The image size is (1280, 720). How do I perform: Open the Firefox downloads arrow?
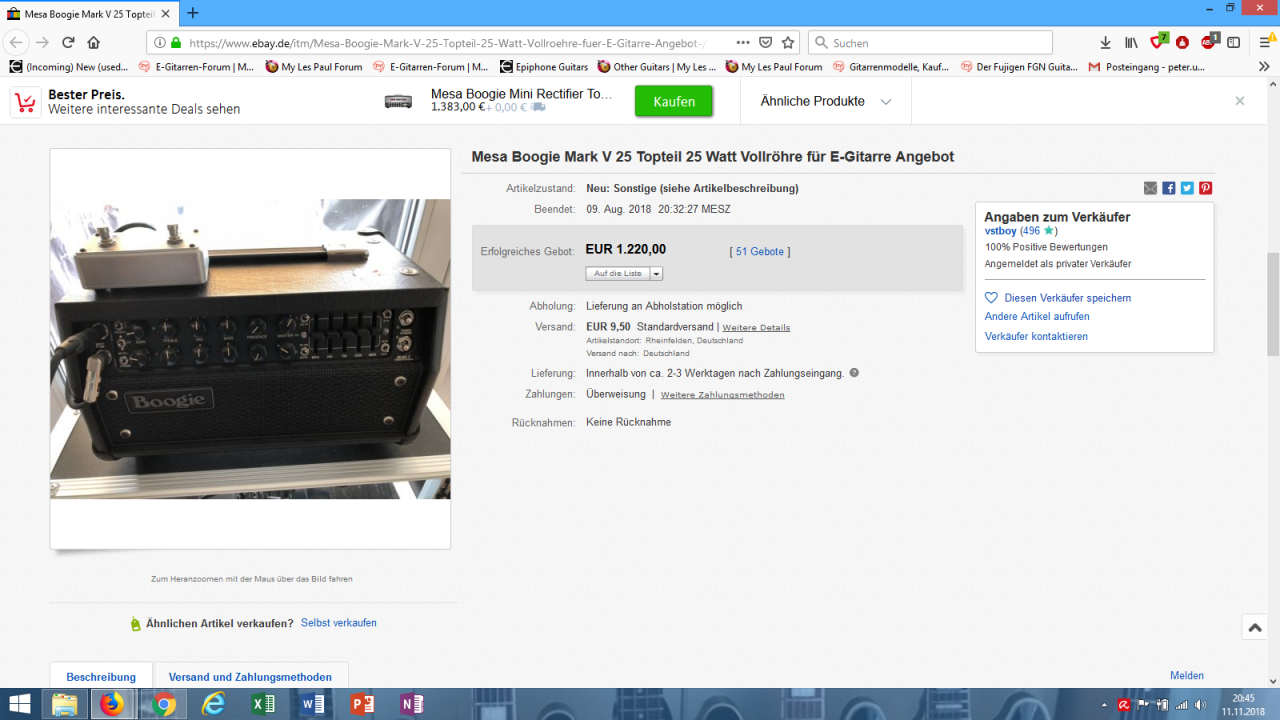click(x=1105, y=43)
